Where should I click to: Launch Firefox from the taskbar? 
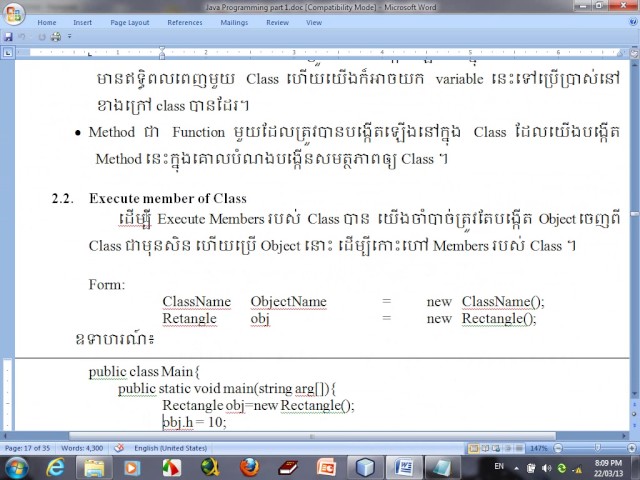(249, 468)
